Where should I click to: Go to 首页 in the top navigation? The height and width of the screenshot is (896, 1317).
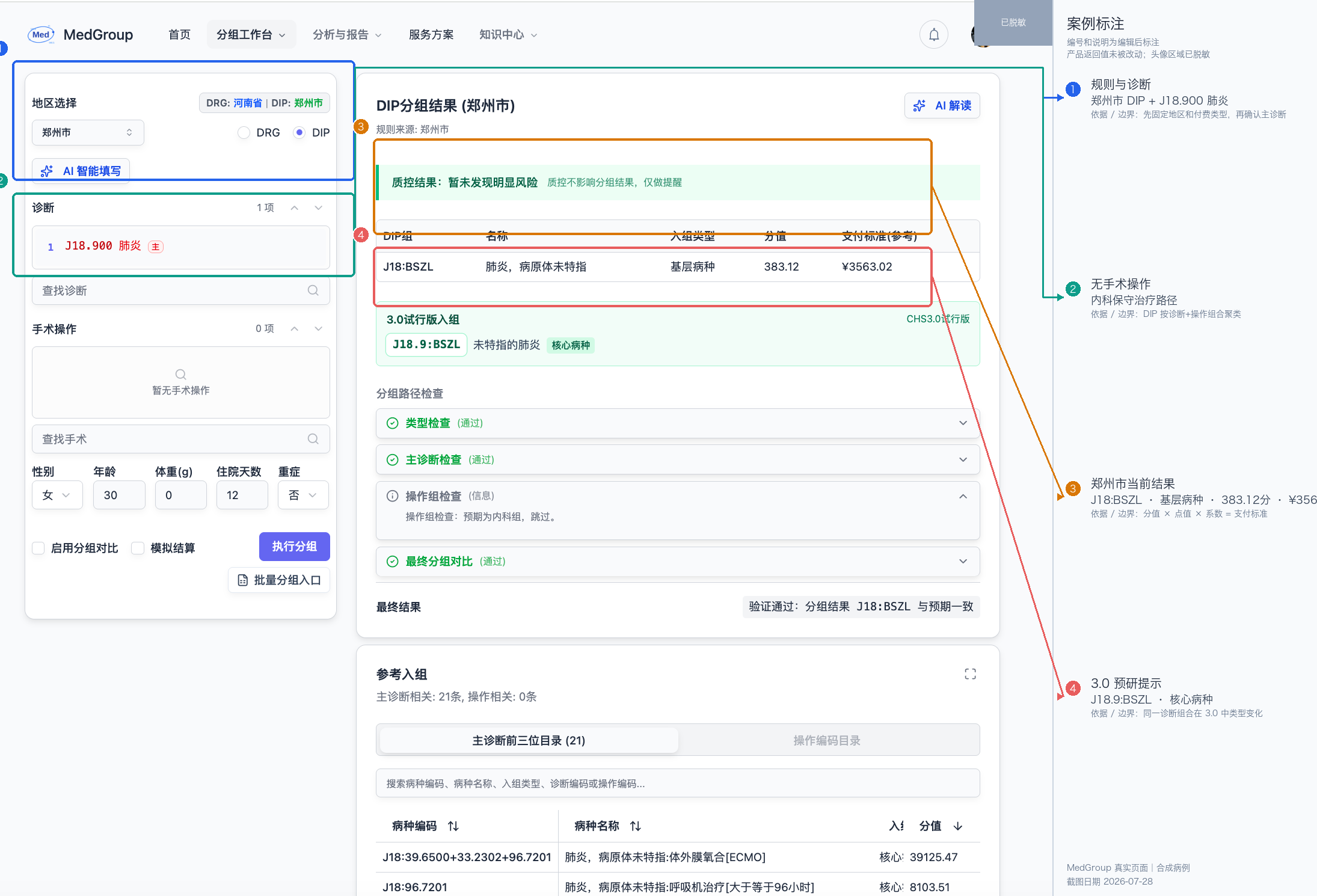coord(179,35)
